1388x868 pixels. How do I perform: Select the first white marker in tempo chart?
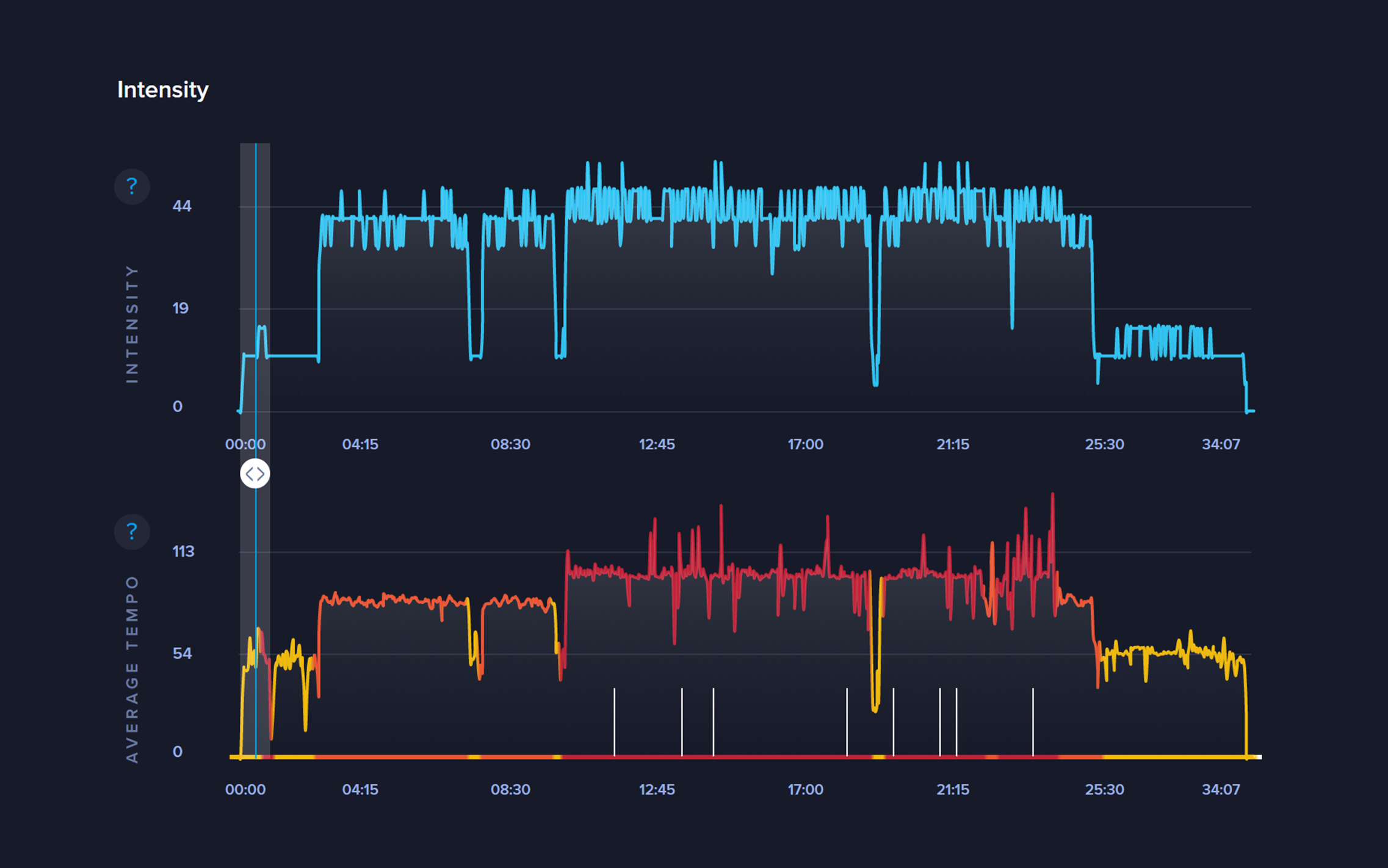click(x=615, y=722)
